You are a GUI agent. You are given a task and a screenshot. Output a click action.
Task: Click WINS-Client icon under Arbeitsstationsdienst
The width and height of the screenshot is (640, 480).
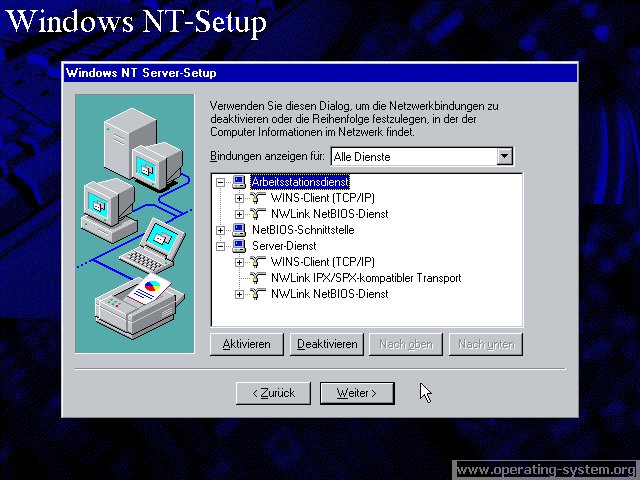coord(258,198)
